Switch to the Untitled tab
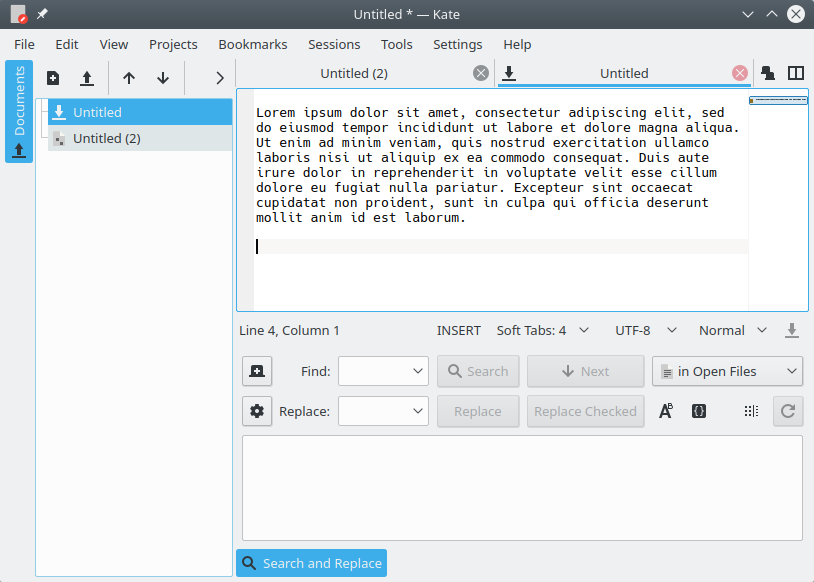 (x=624, y=73)
